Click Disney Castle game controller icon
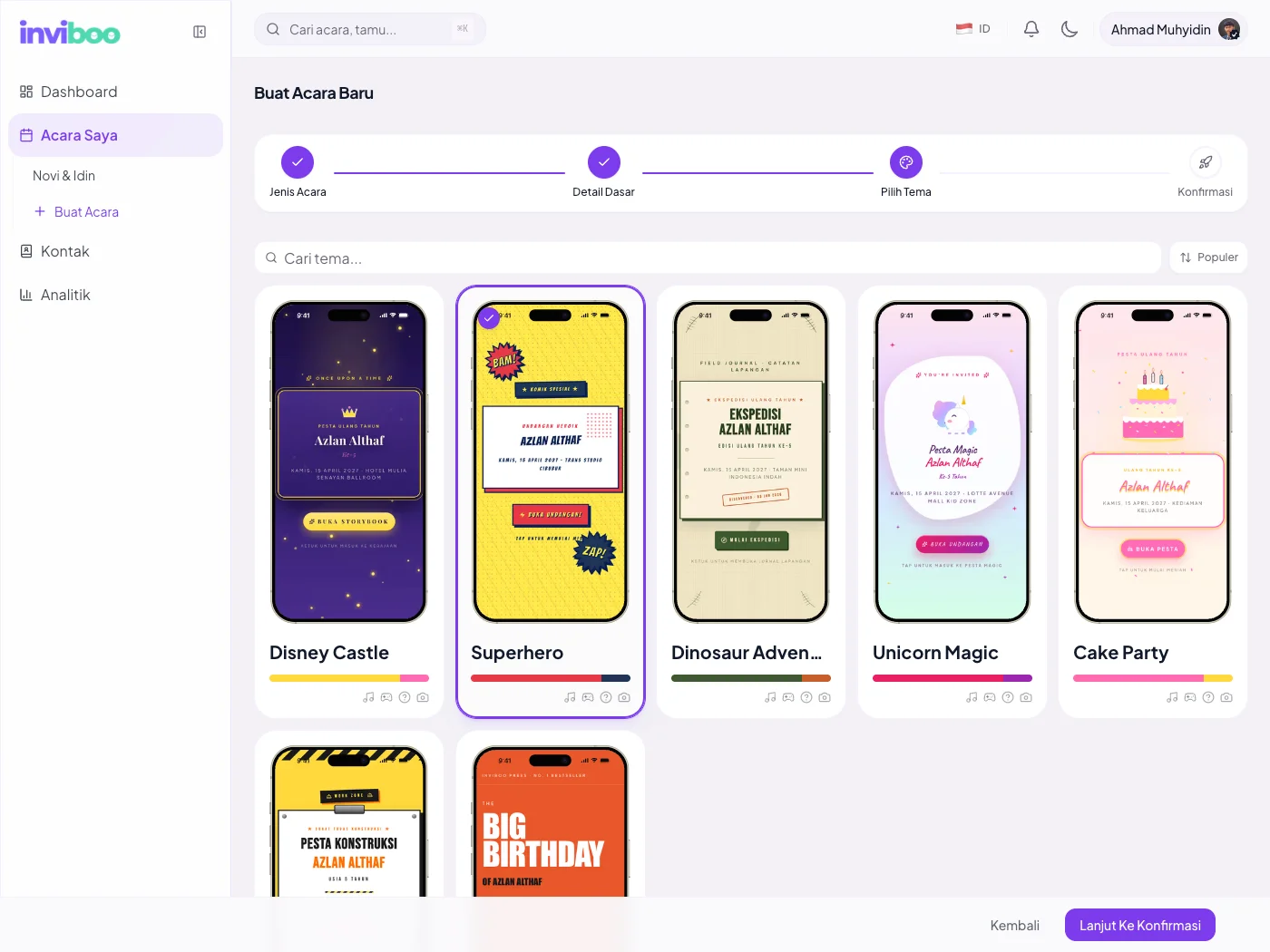Viewport: 1270px width, 952px height. [x=386, y=697]
